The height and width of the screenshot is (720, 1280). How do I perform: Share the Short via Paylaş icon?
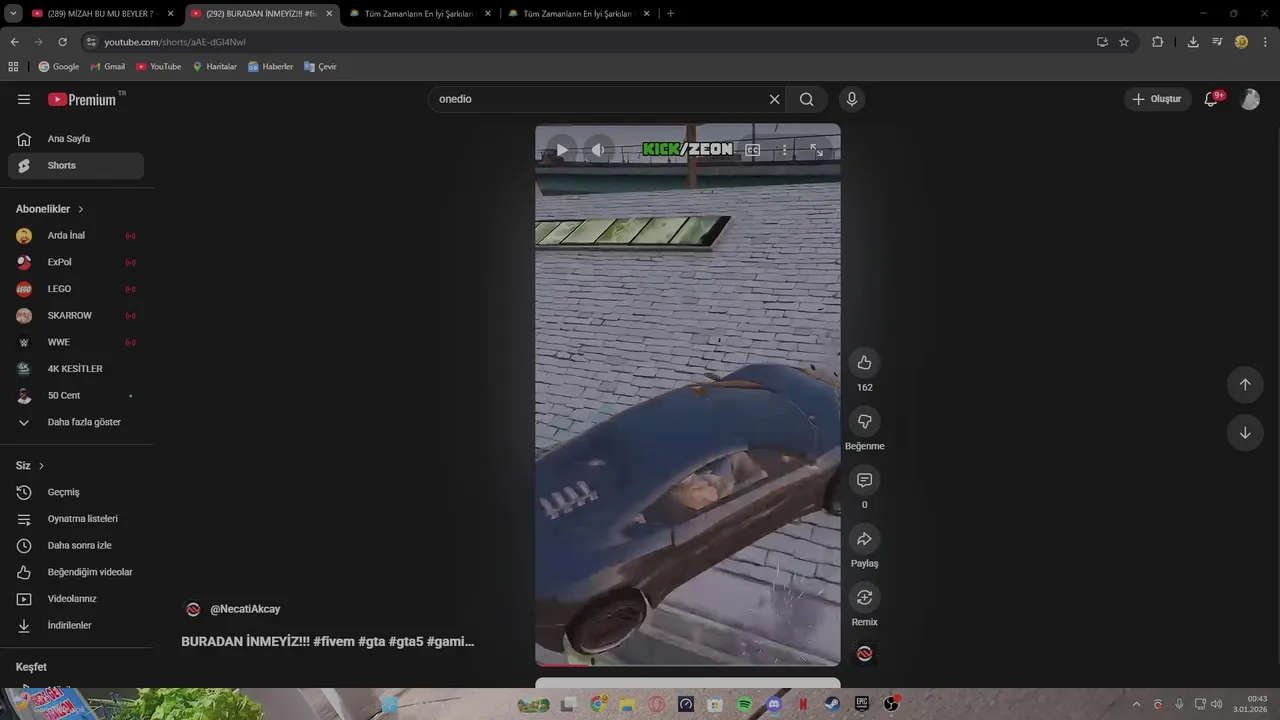[x=865, y=539]
